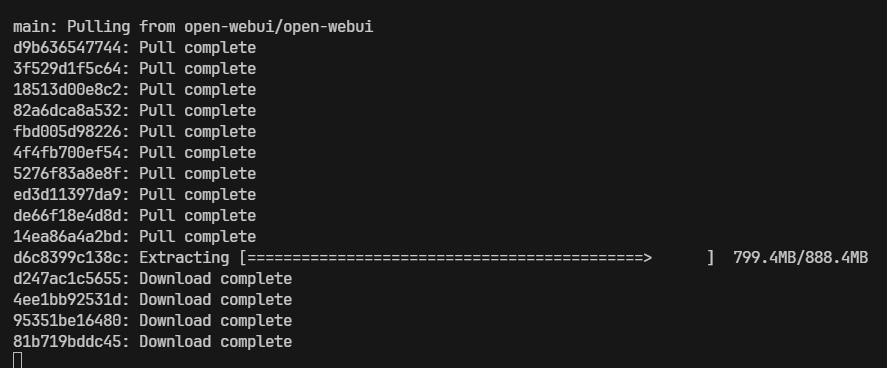Click layer ID 82a6dca8a532
Screen dimensions: 887x368
tap(67, 111)
